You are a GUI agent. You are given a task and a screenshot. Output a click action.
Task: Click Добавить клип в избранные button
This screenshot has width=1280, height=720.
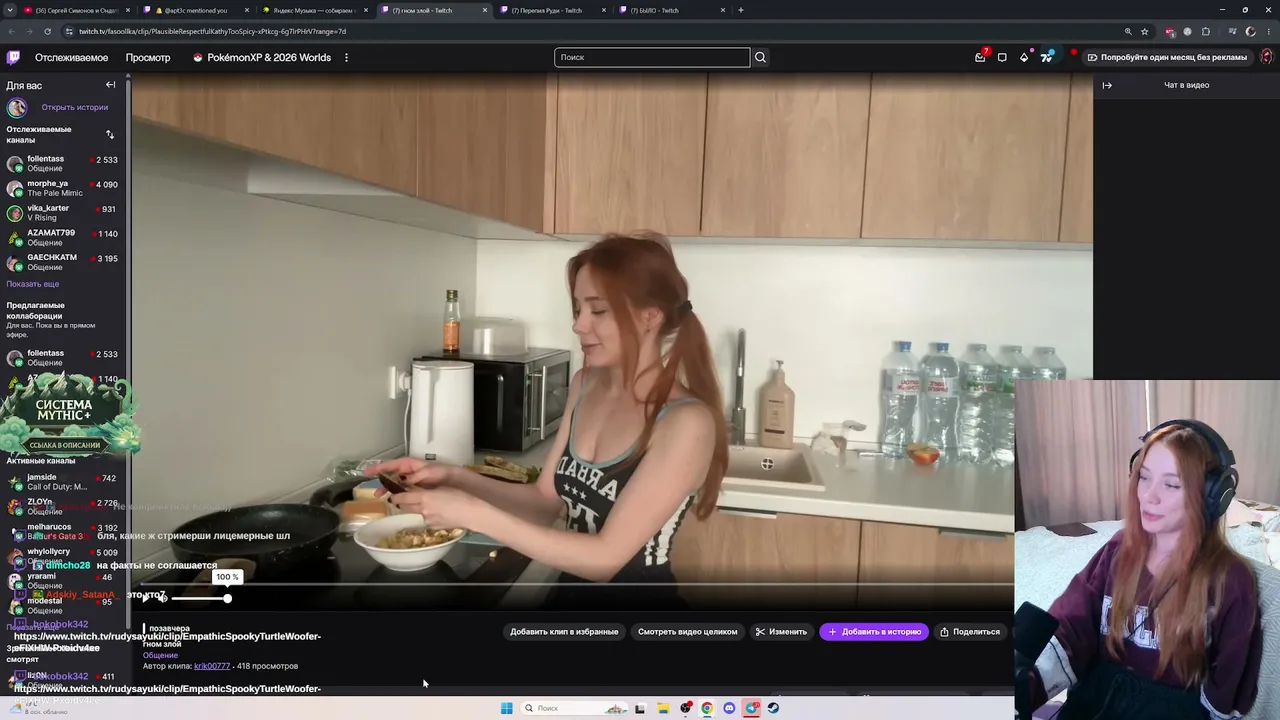click(x=564, y=632)
